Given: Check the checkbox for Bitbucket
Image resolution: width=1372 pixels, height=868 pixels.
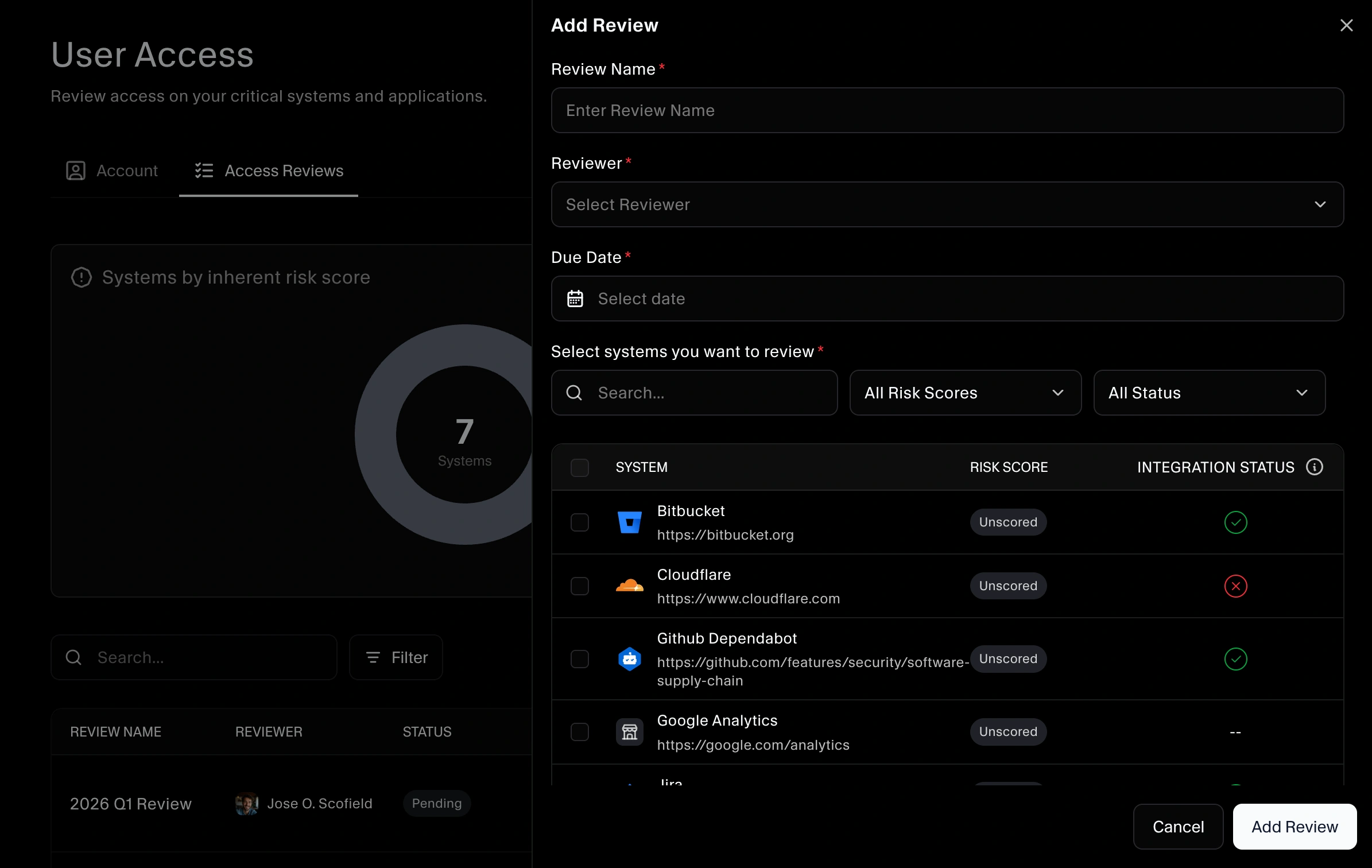Looking at the screenshot, I should tap(580, 522).
